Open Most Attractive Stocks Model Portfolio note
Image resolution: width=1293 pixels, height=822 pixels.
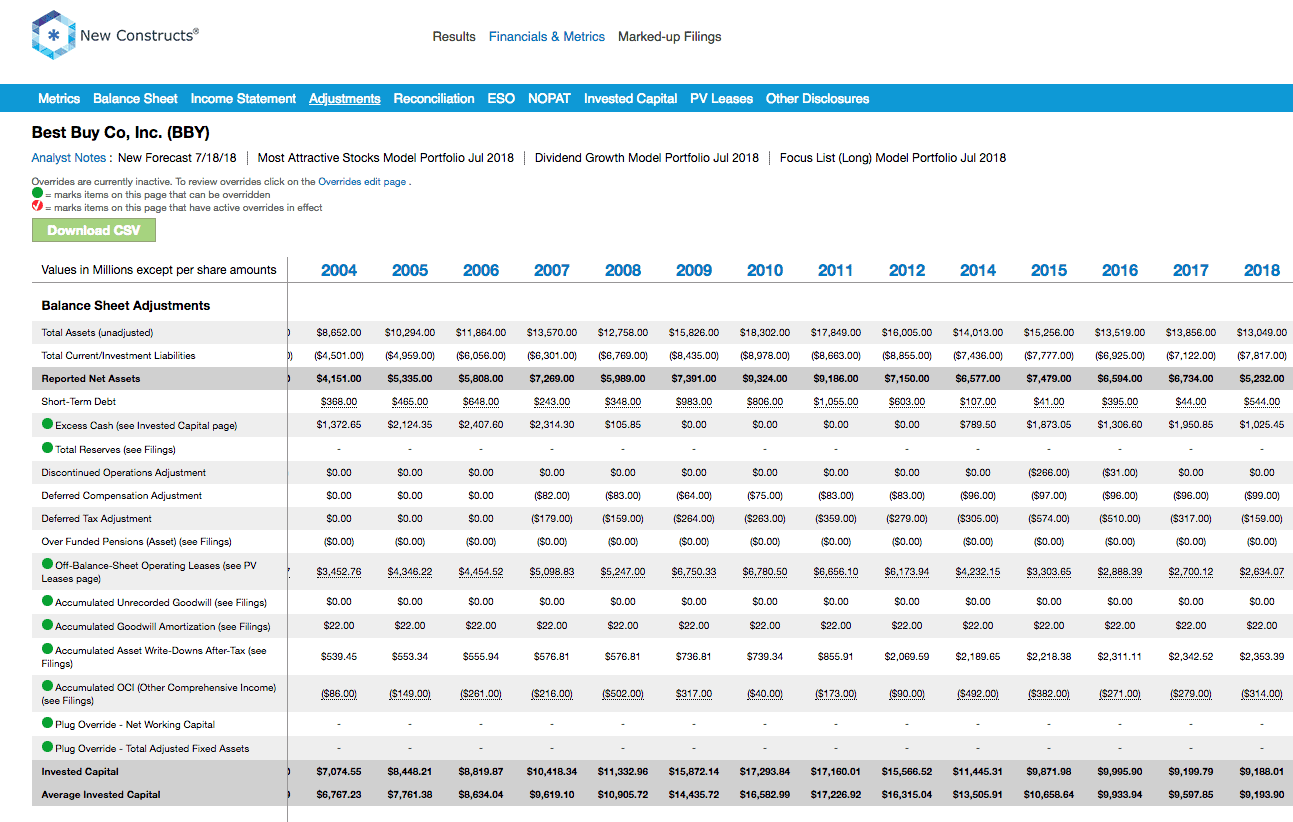point(386,158)
